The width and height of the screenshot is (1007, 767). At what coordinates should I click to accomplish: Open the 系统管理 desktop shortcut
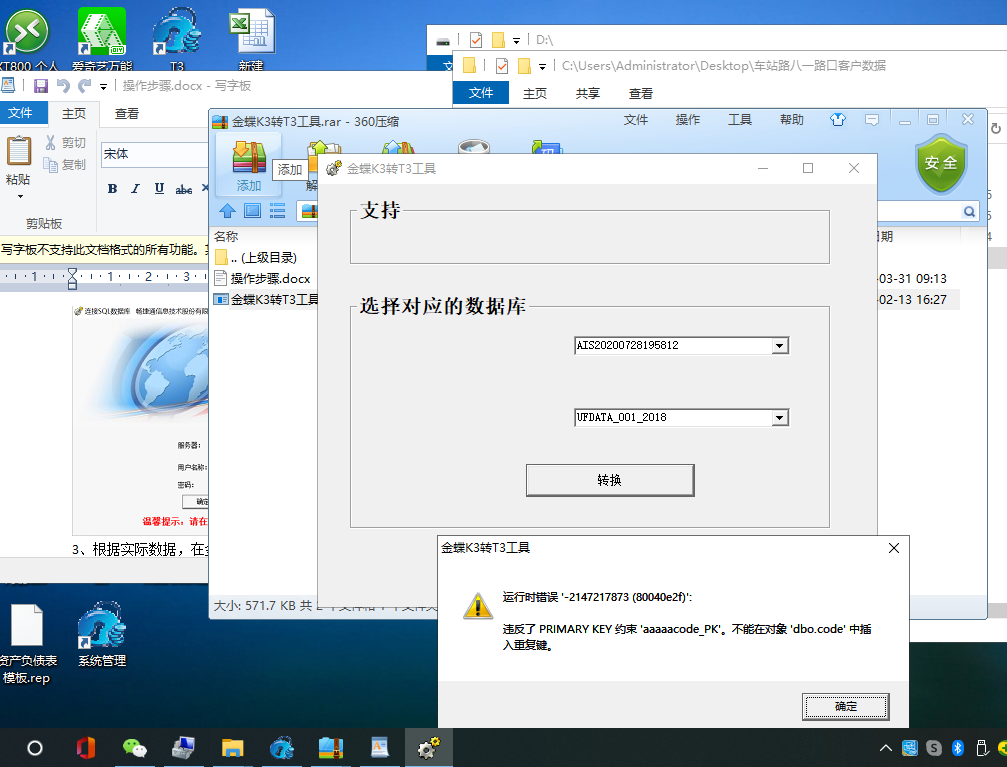point(102,635)
